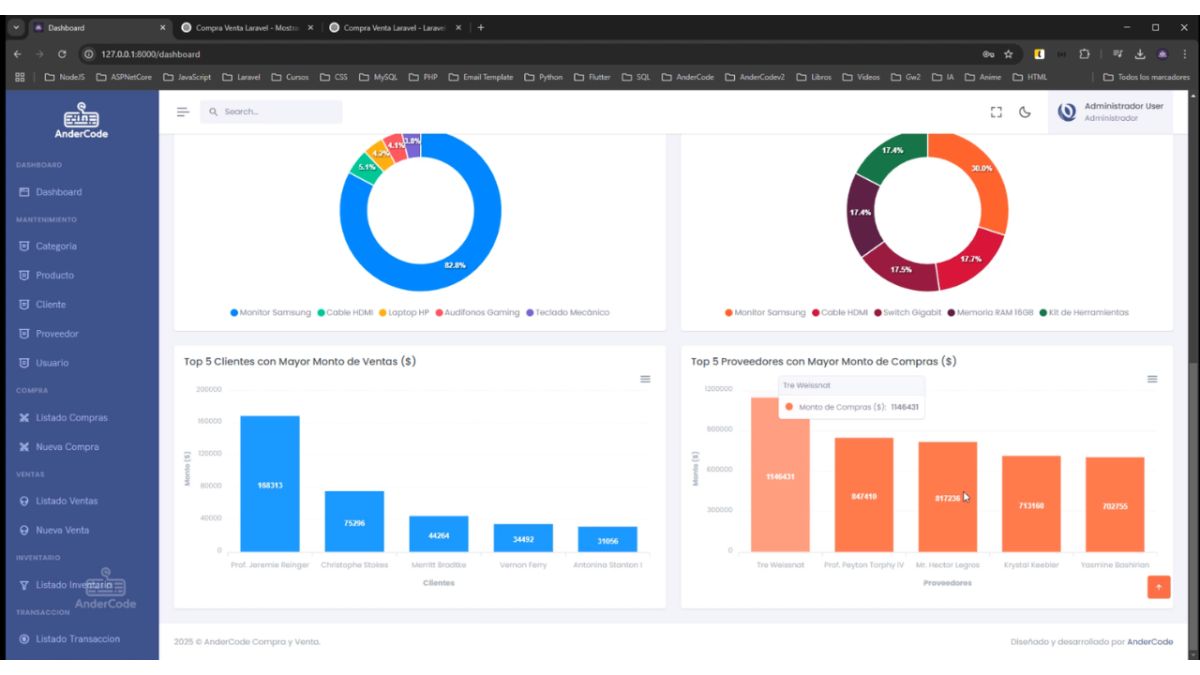
Task: Click the hamburger sidebar toggle icon
Action: pyautogui.click(x=183, y=112)
